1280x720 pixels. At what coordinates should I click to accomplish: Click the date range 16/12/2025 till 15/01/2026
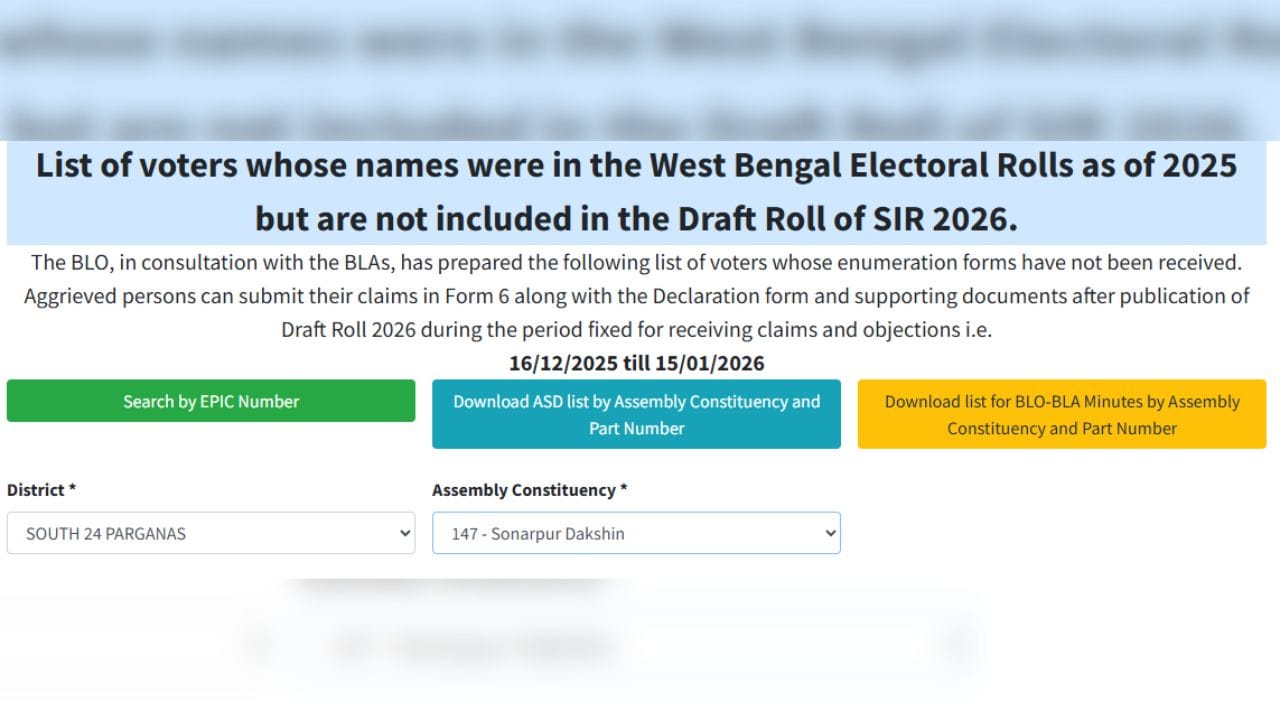636,363
